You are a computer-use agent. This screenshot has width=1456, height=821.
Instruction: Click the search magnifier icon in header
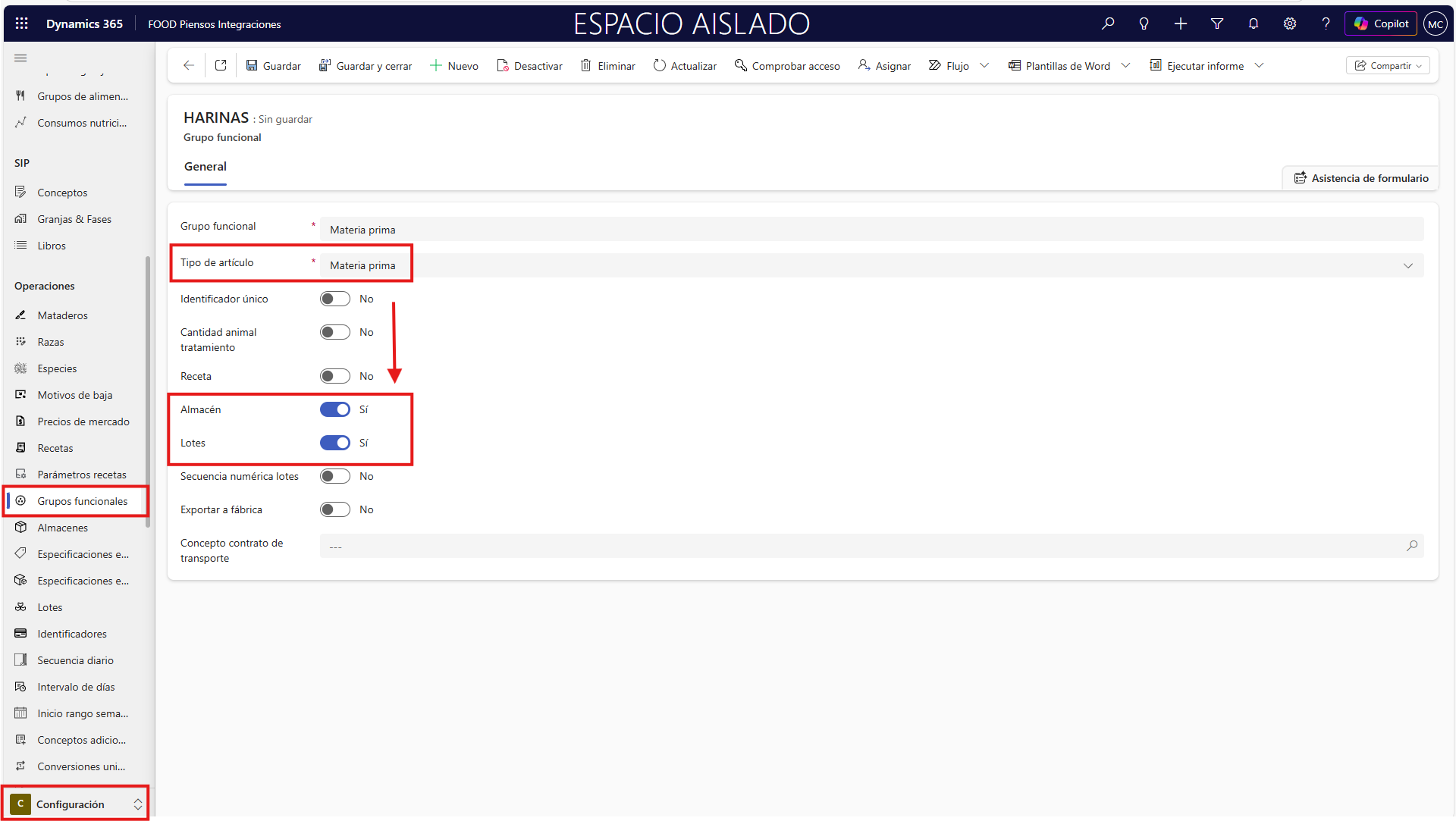pyautogui.click(x=1108, y=24)
